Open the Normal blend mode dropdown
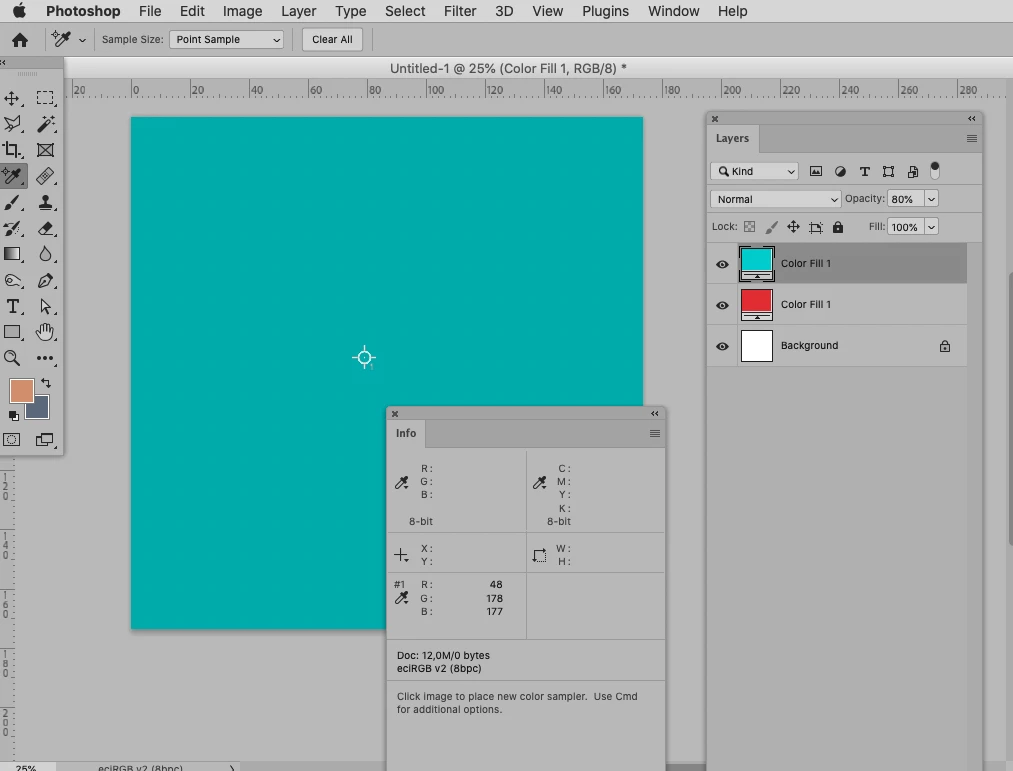This screenshot has height=771, width=1013. click(x=775, y=199)
